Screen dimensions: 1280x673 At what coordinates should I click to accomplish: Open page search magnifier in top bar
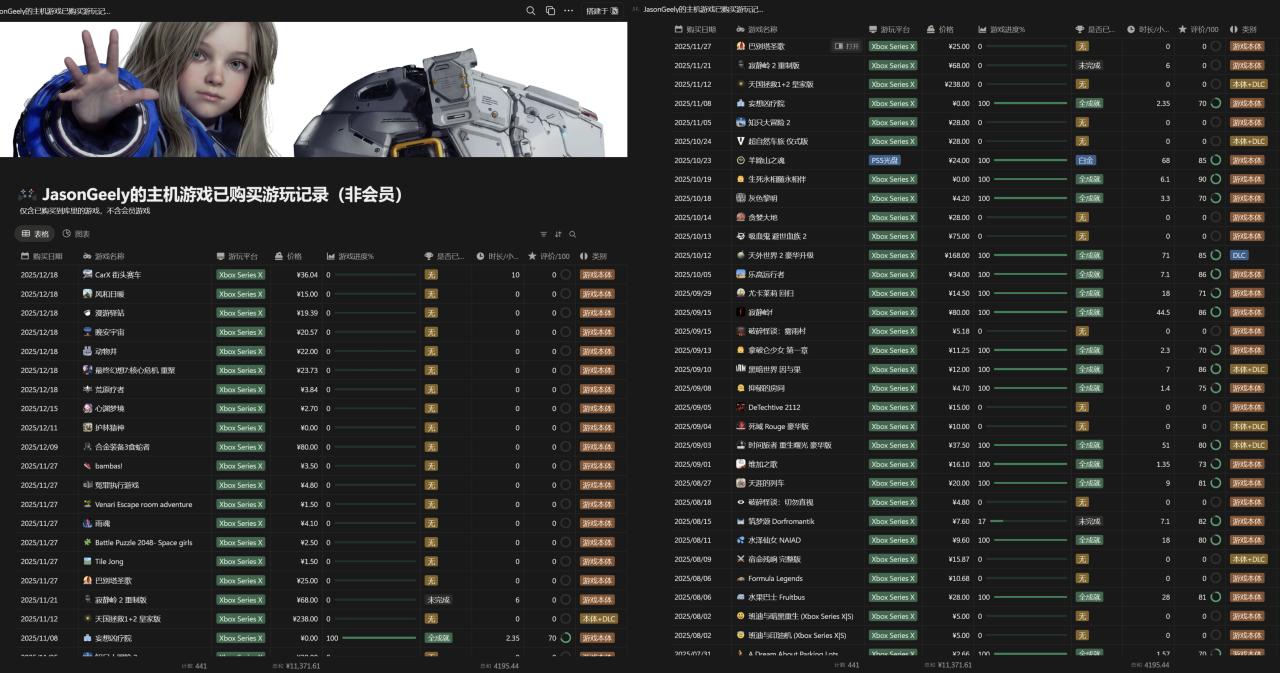pos(531,10)
